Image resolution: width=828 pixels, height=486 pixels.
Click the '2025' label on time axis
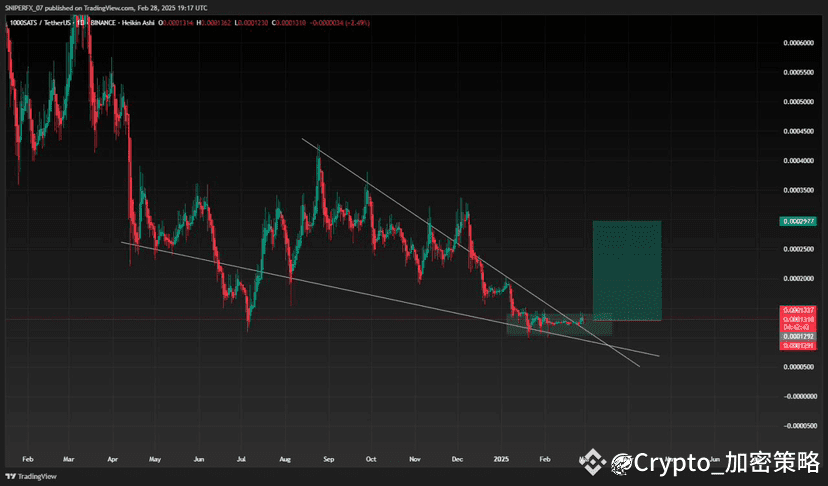point(501,459)
